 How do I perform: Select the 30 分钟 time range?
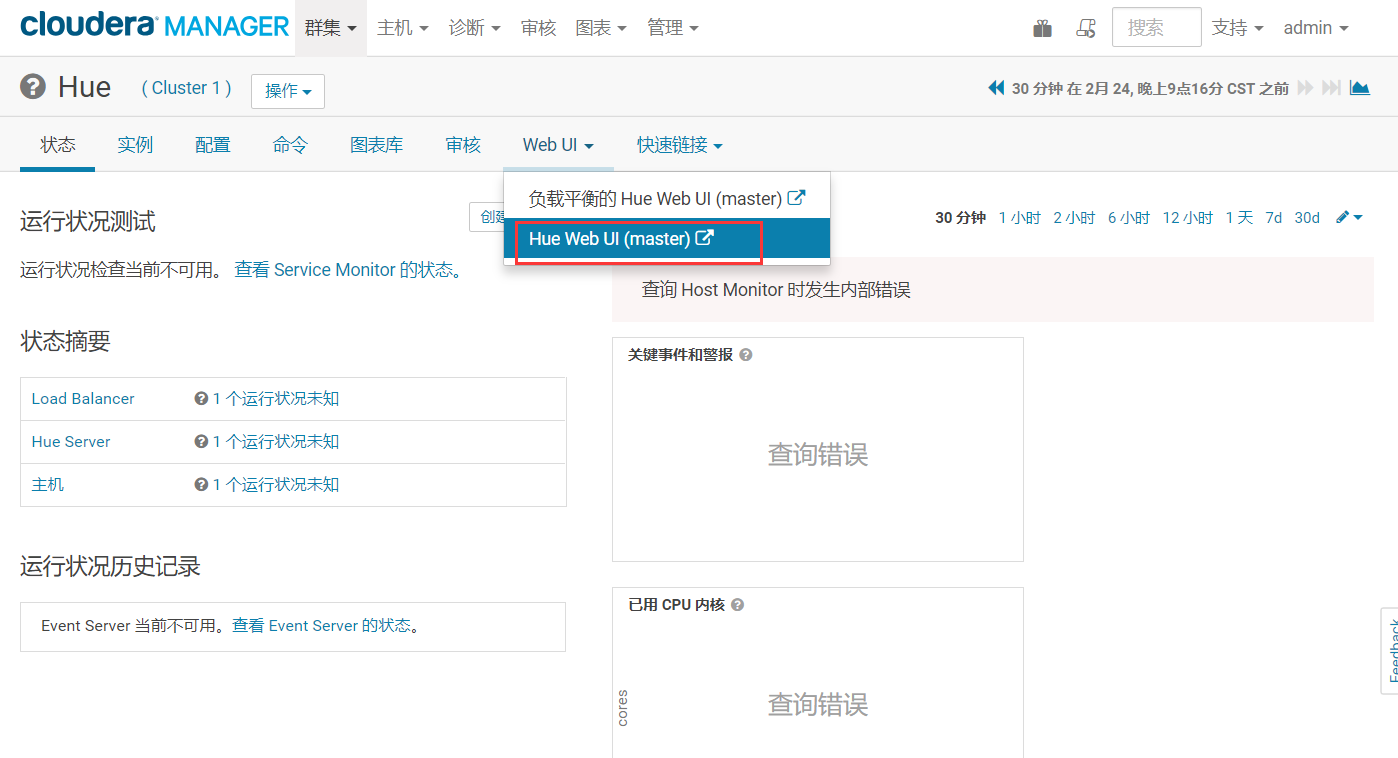point(960,217)
